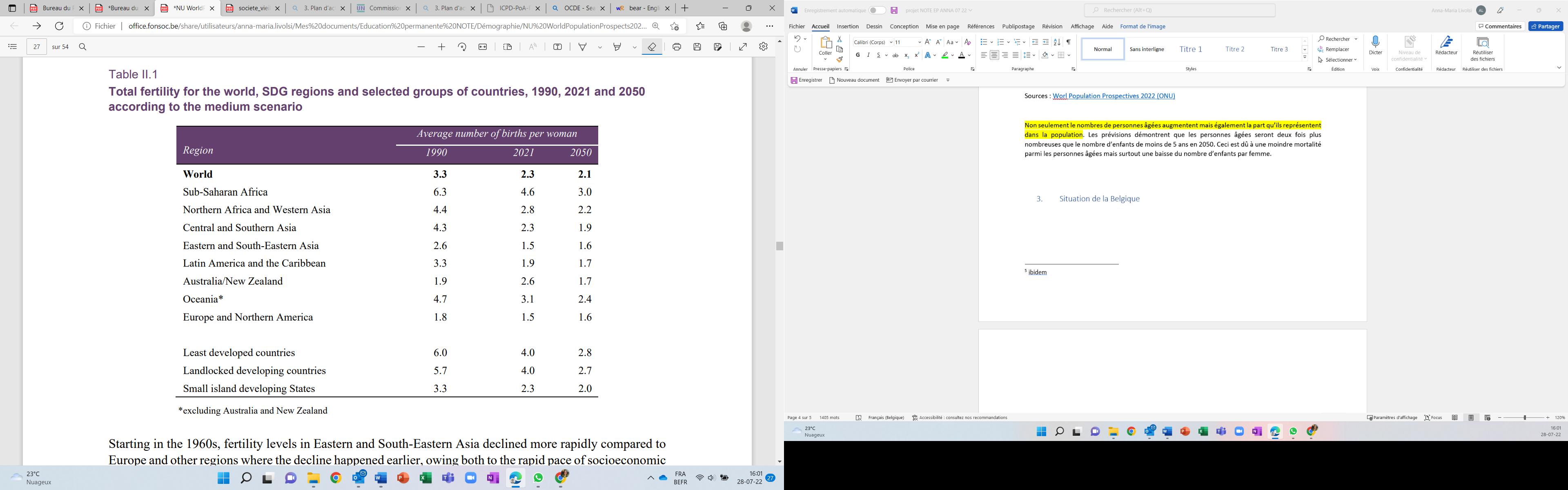Click the PDF page number field

36,47
